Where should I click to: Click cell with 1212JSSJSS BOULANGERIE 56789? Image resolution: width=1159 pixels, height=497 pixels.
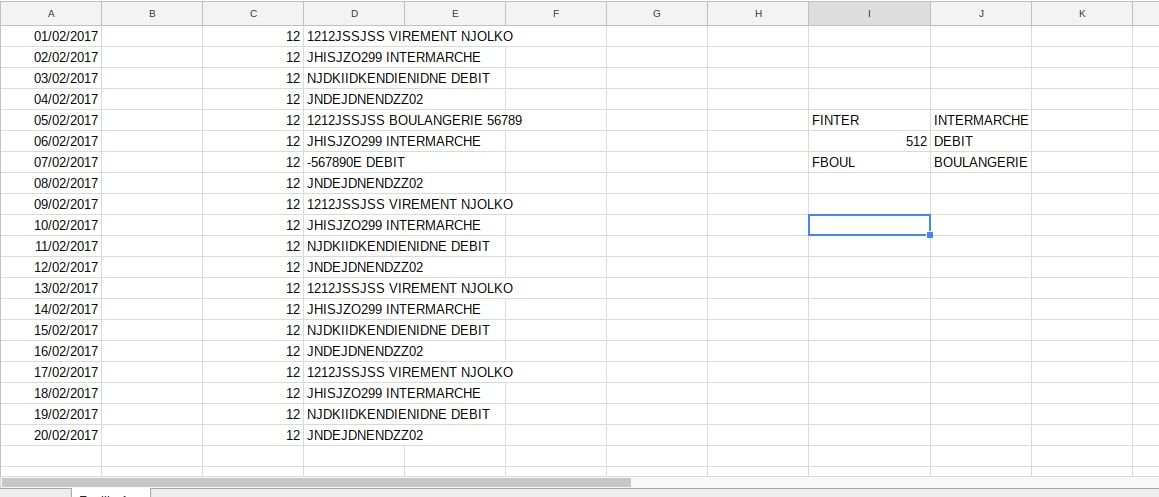(x=414, y=120)
